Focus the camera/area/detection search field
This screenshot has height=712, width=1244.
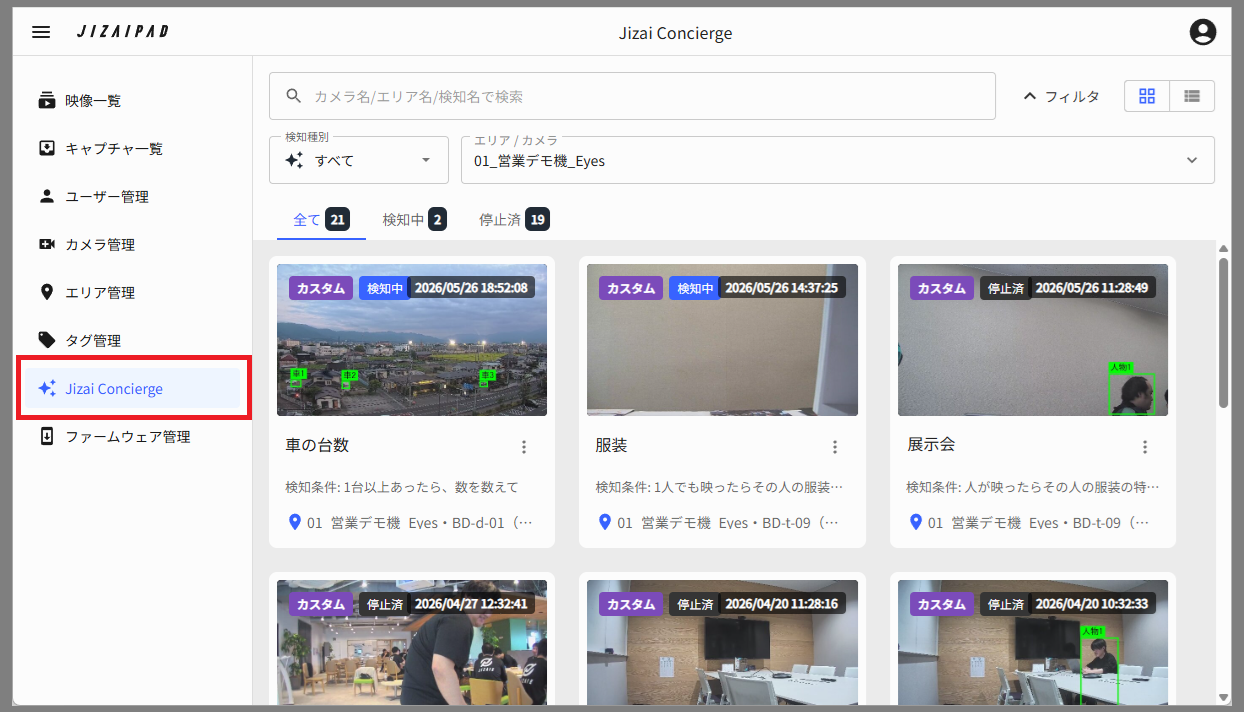[x=632, y=96]
